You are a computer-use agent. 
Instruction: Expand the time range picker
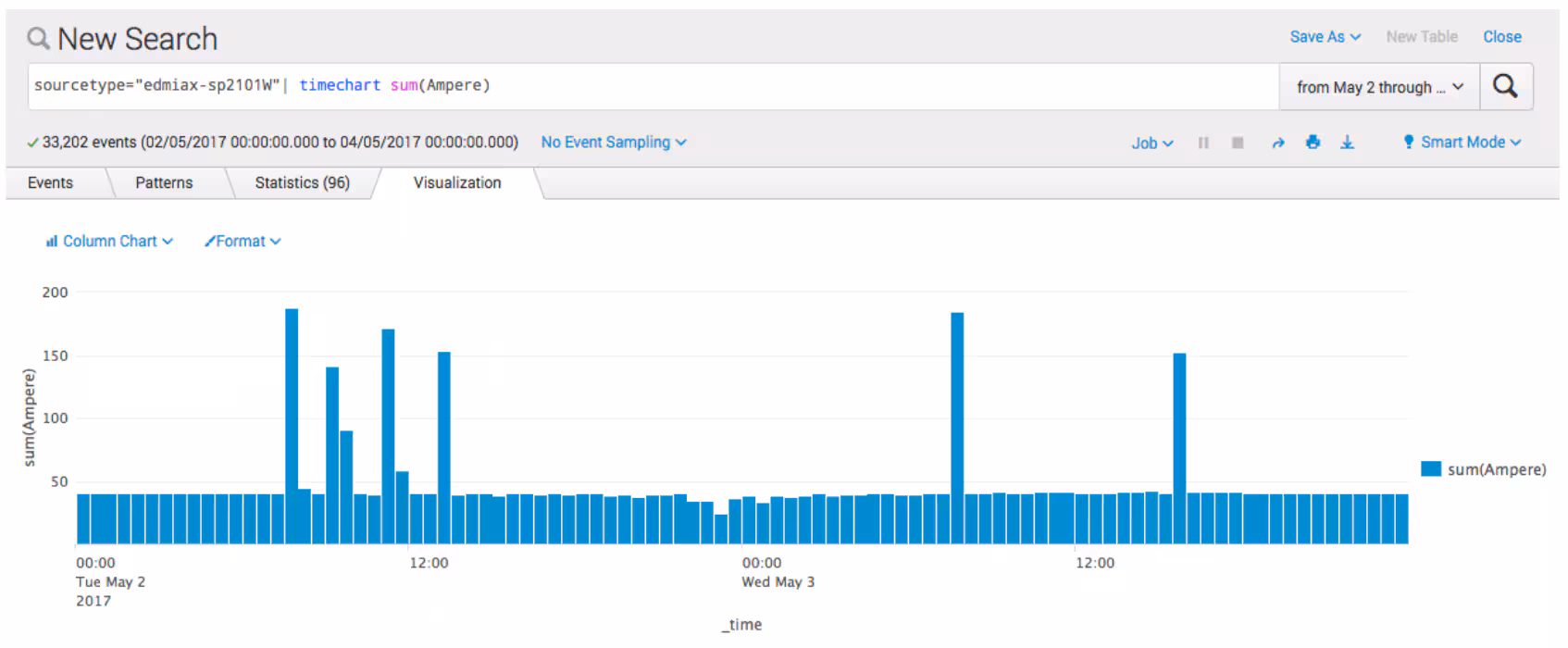[x=1378, y=87]
